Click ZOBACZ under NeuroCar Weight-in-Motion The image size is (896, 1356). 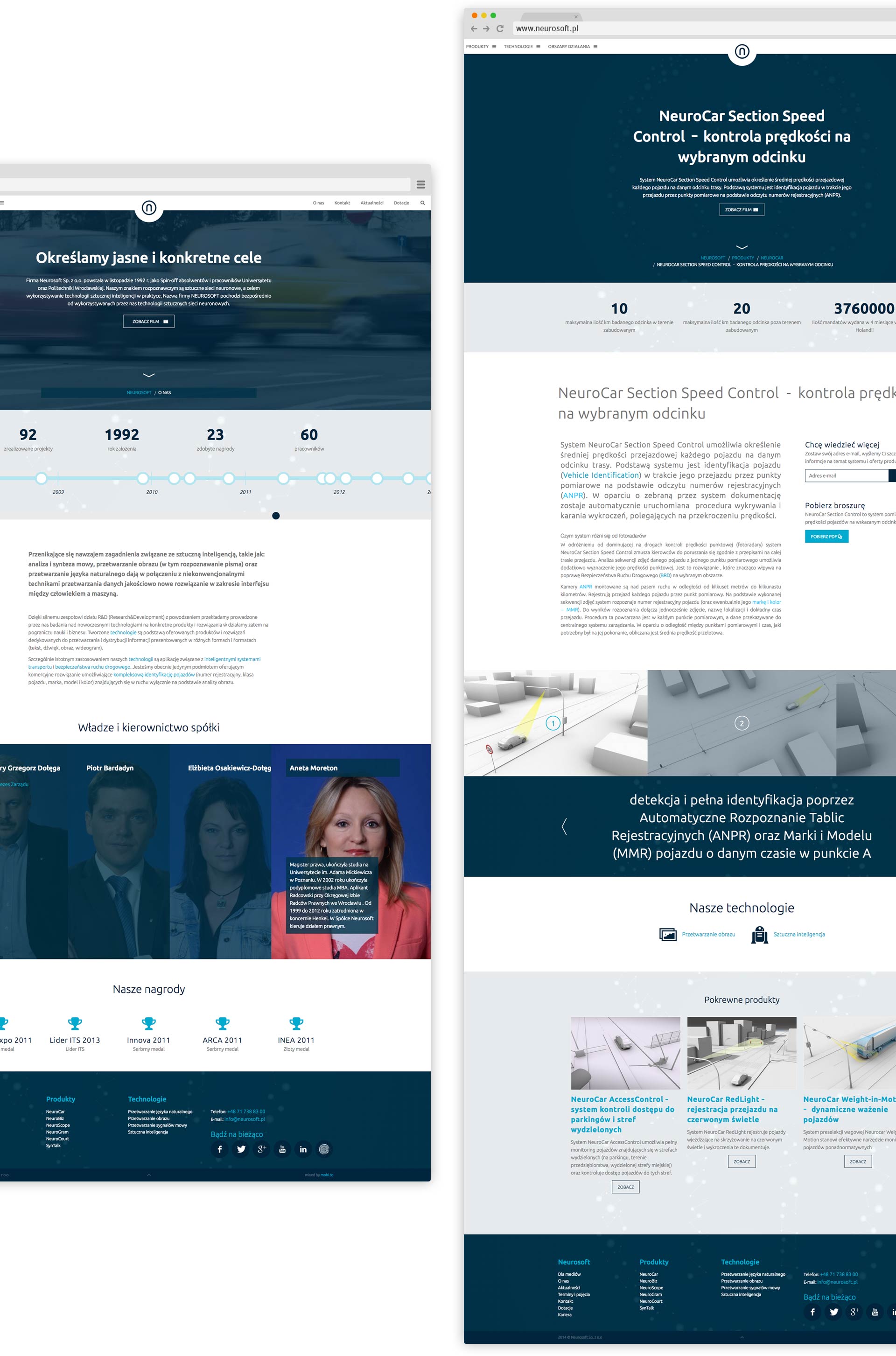(x=858, y=1161)
